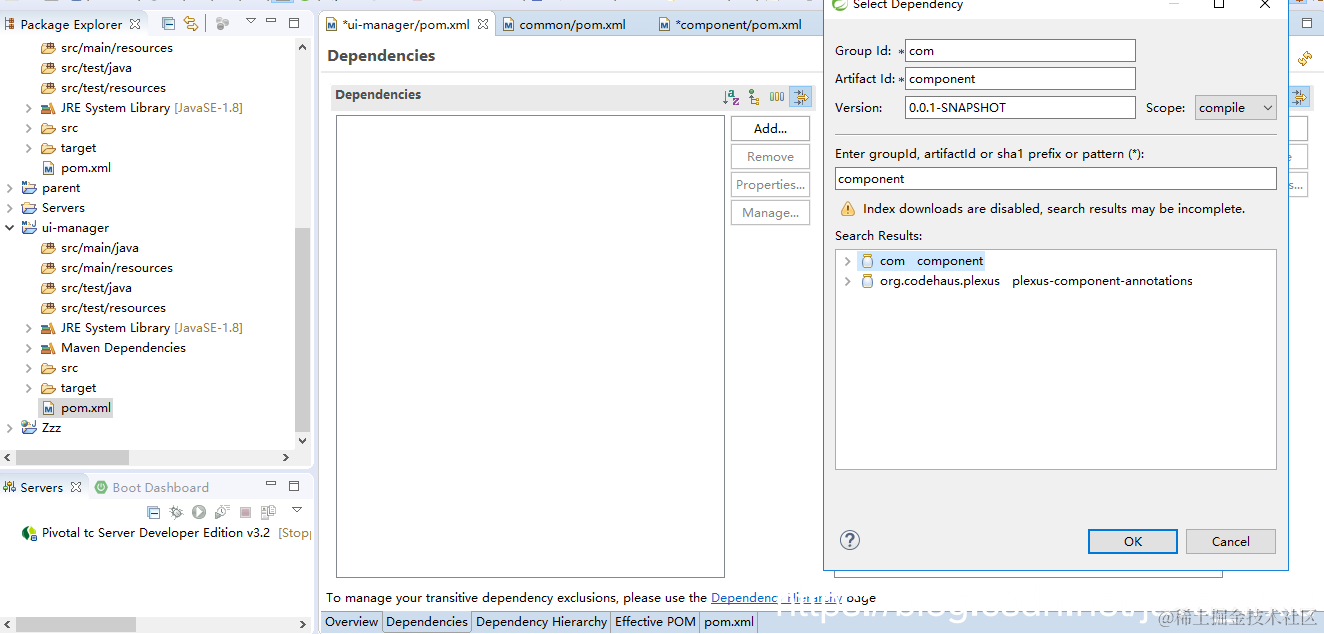Sort dependencies alphabetically
This screenshot has height=634, width=1324.
[x=731, y=97]
